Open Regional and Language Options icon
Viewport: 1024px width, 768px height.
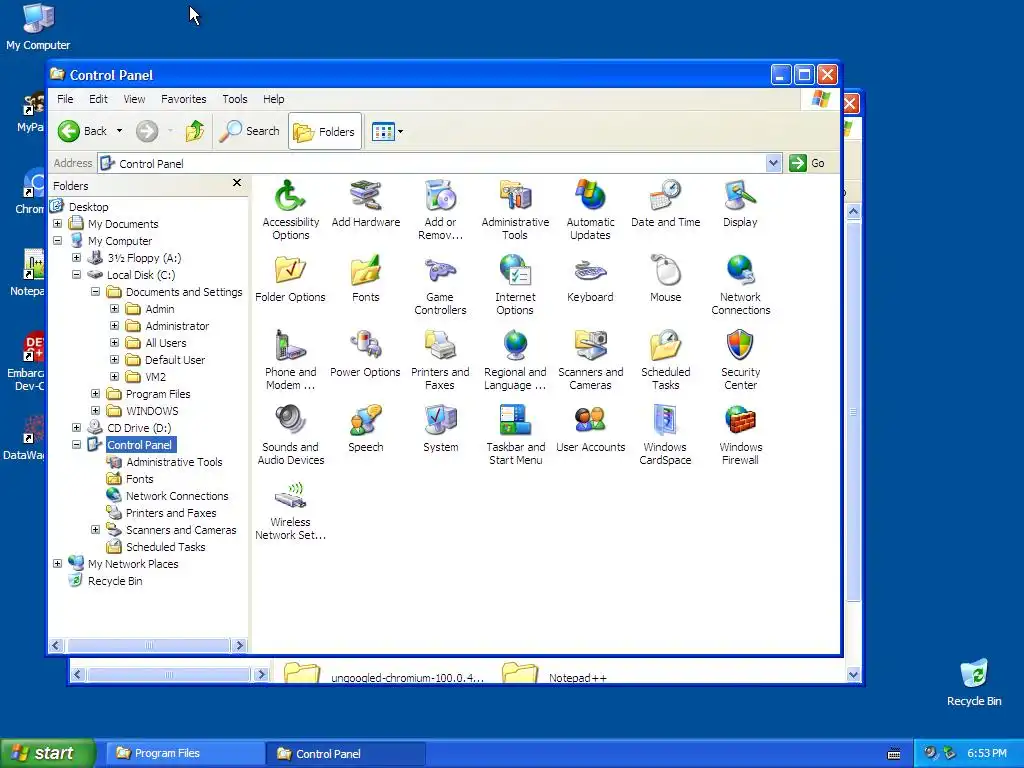[515, 360]
